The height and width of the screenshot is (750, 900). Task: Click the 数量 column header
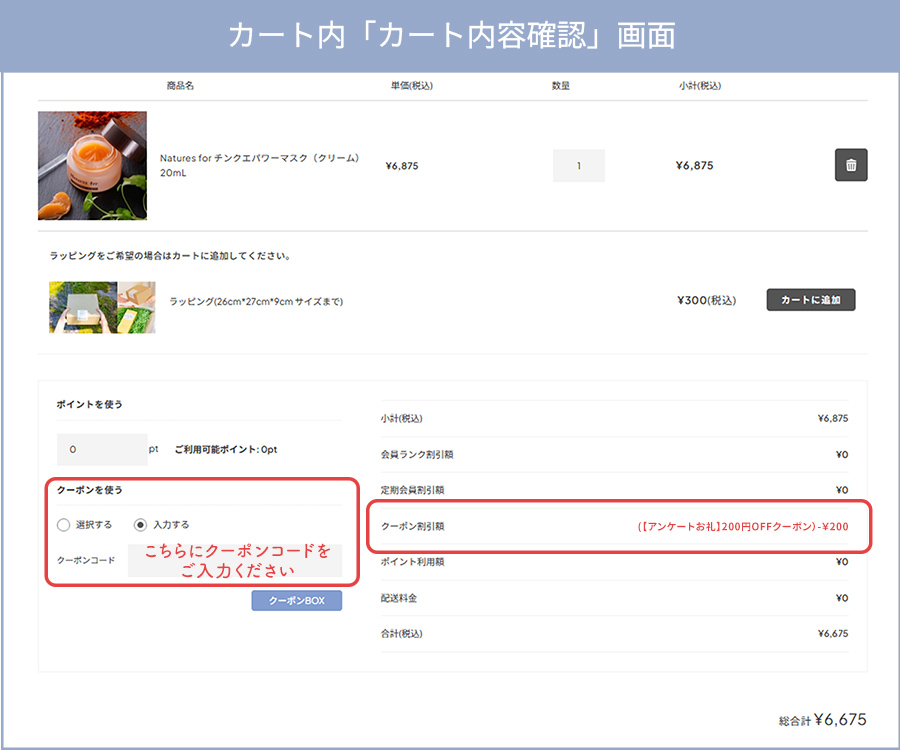(561, 86)
